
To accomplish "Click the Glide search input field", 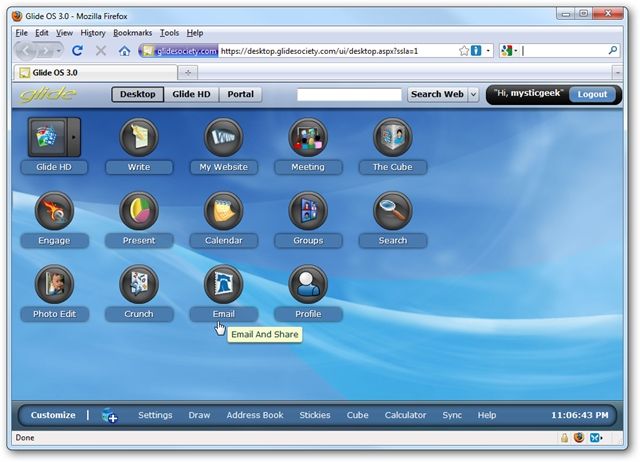I will (x=349, y=95).
